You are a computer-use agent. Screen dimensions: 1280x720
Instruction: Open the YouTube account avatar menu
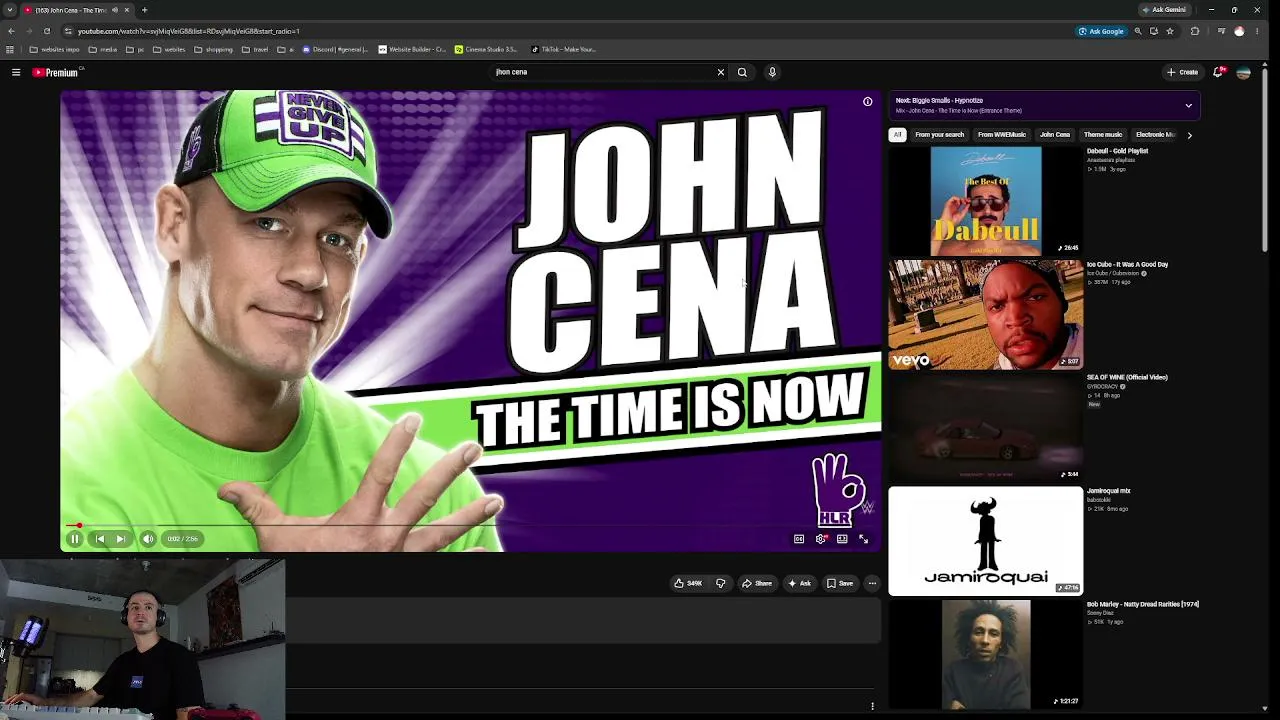pyautogui.click(x=1243, y=72)
